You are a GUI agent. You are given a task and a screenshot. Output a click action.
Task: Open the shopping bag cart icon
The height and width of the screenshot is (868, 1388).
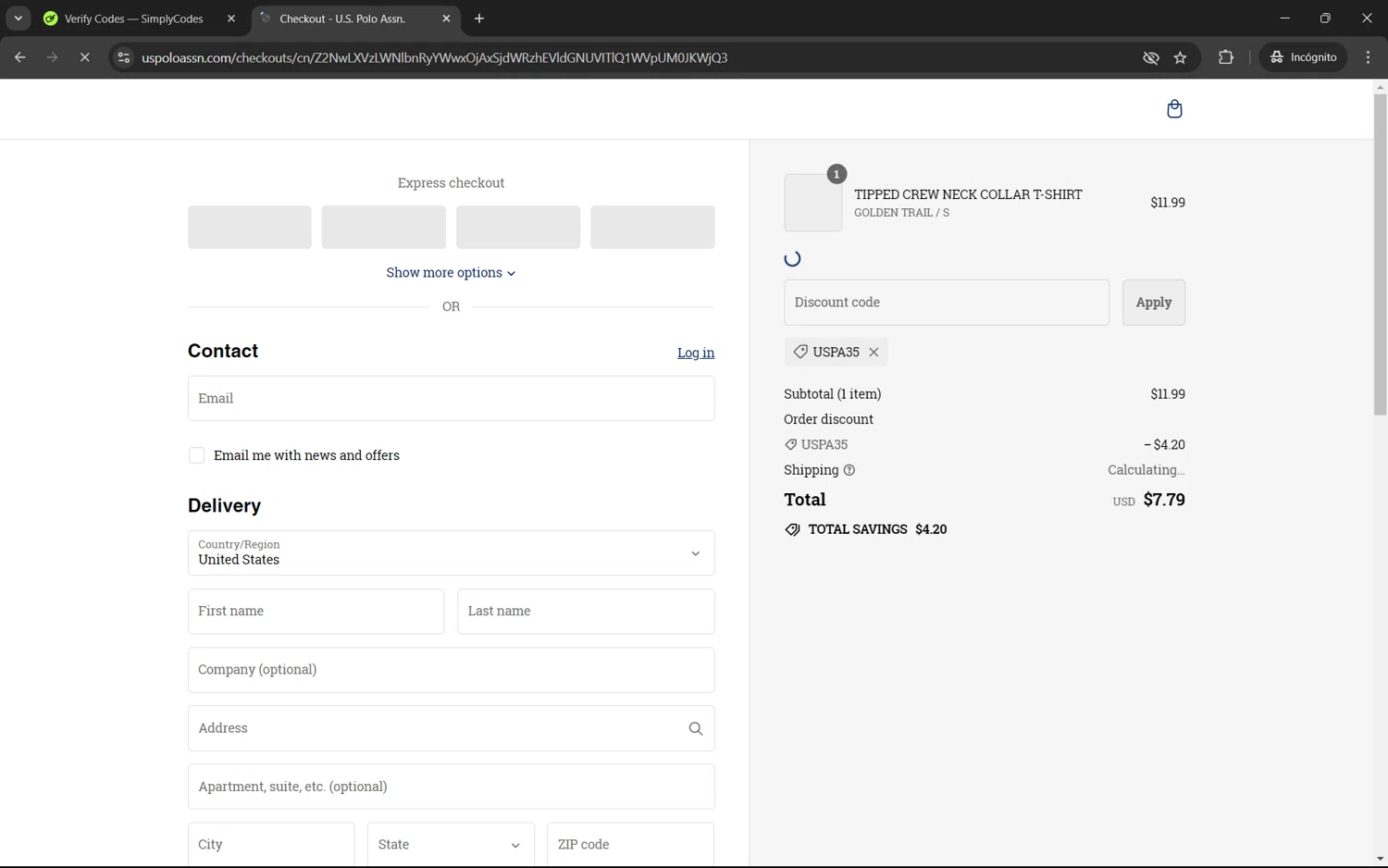point(1174,109)
